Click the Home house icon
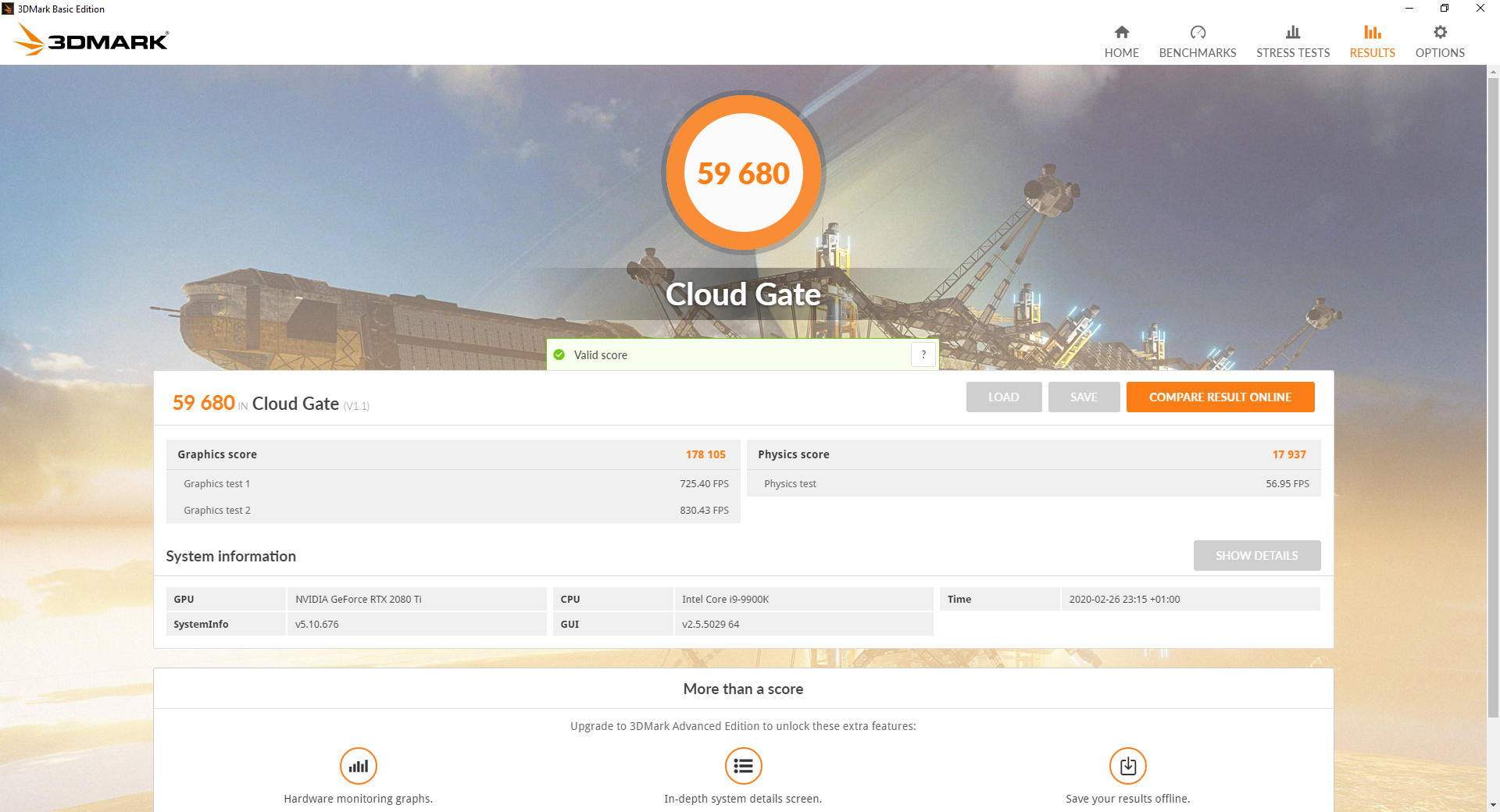Image resolution: width=1500 pixels, height=812 pixels. [x=1121, y=32]
